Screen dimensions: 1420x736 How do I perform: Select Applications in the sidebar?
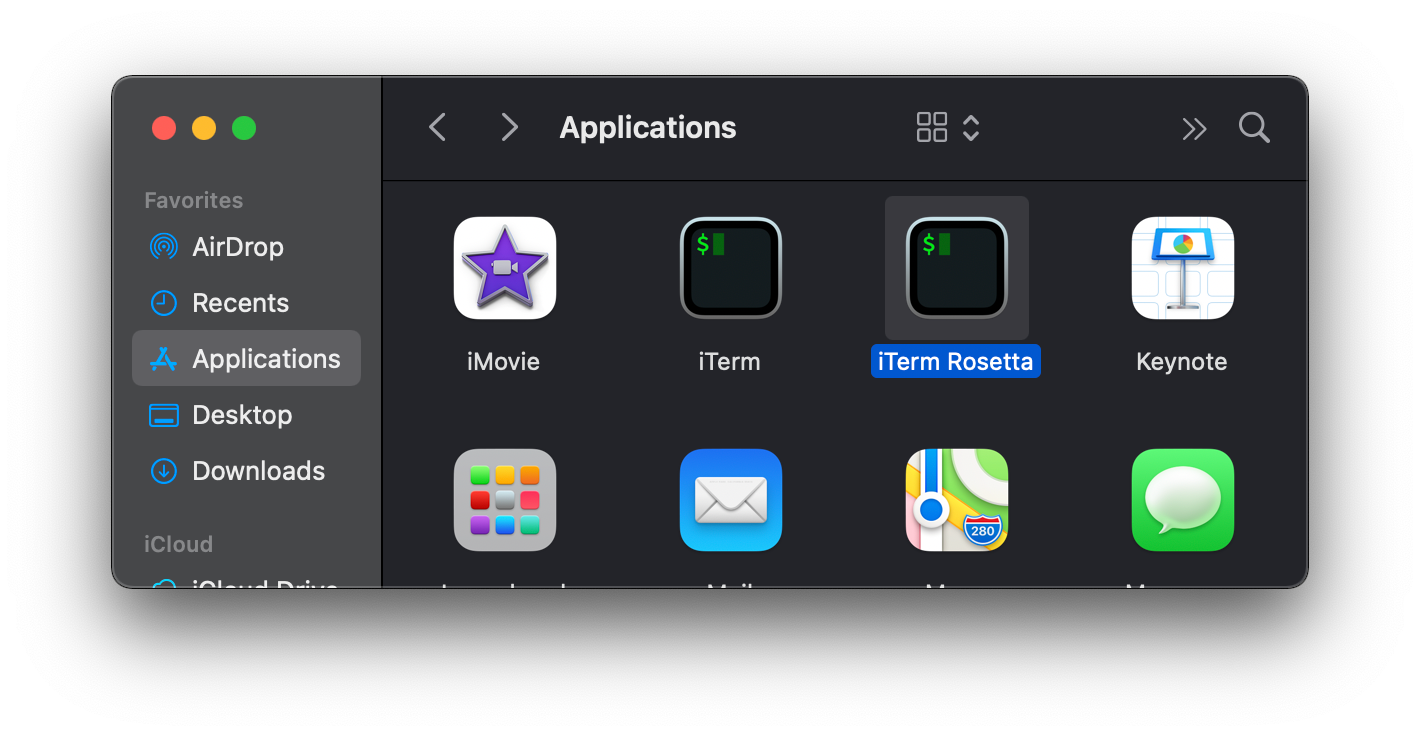coord(246,359)
